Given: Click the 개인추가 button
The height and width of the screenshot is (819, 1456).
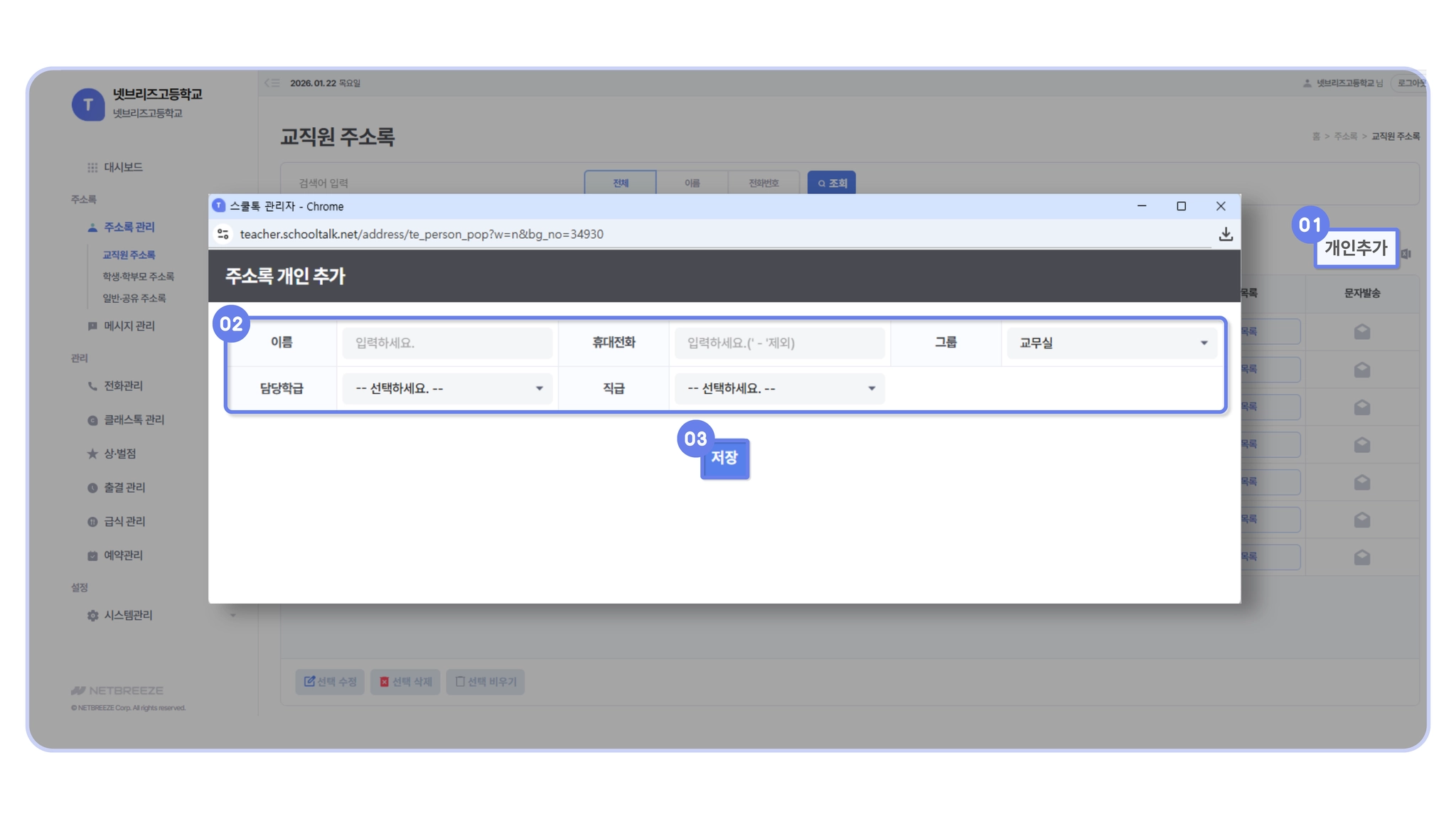Looking at the screenshot, I should point(1355,248).
